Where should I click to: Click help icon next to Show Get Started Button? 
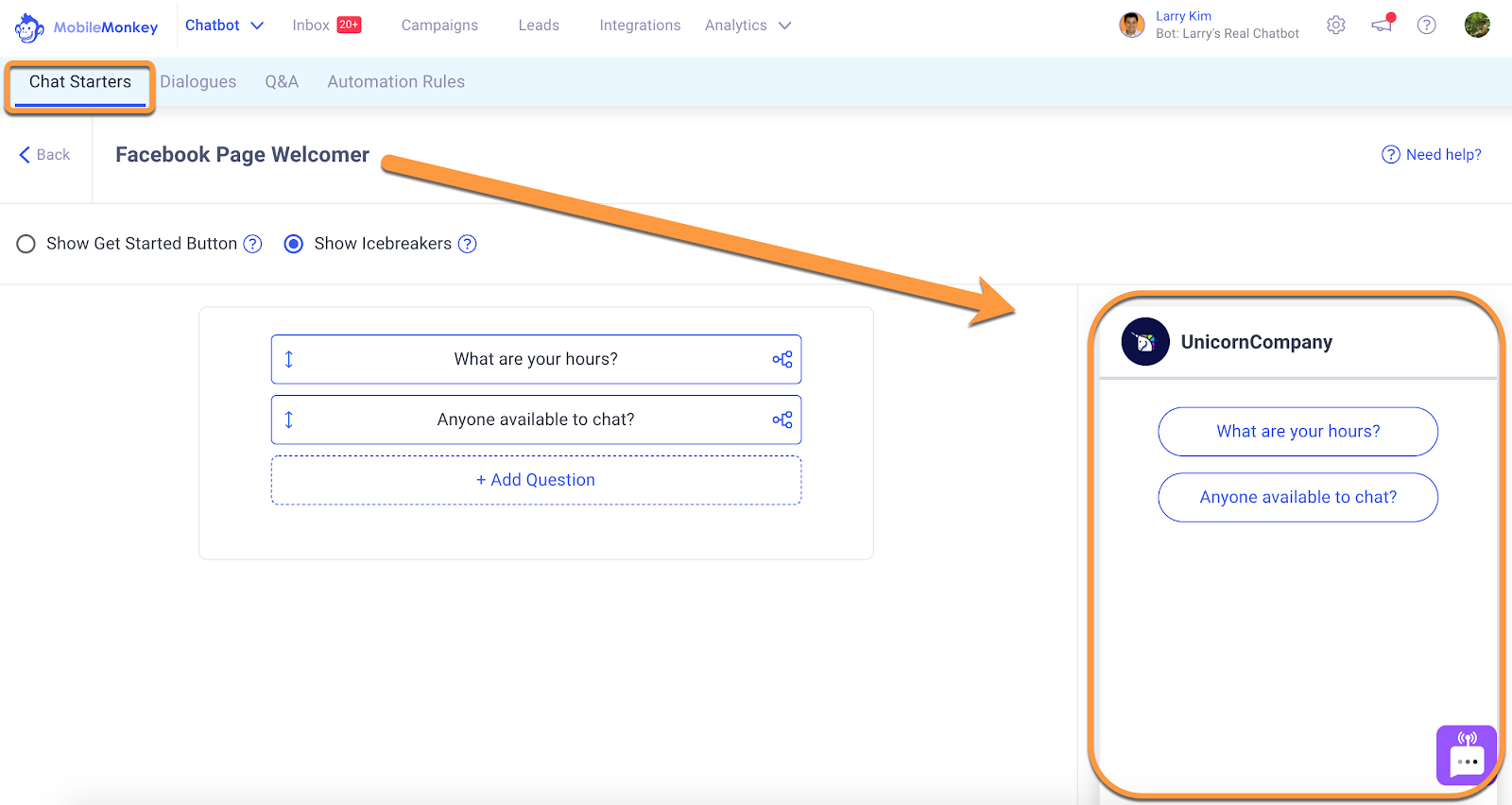(x=252, y=244)
